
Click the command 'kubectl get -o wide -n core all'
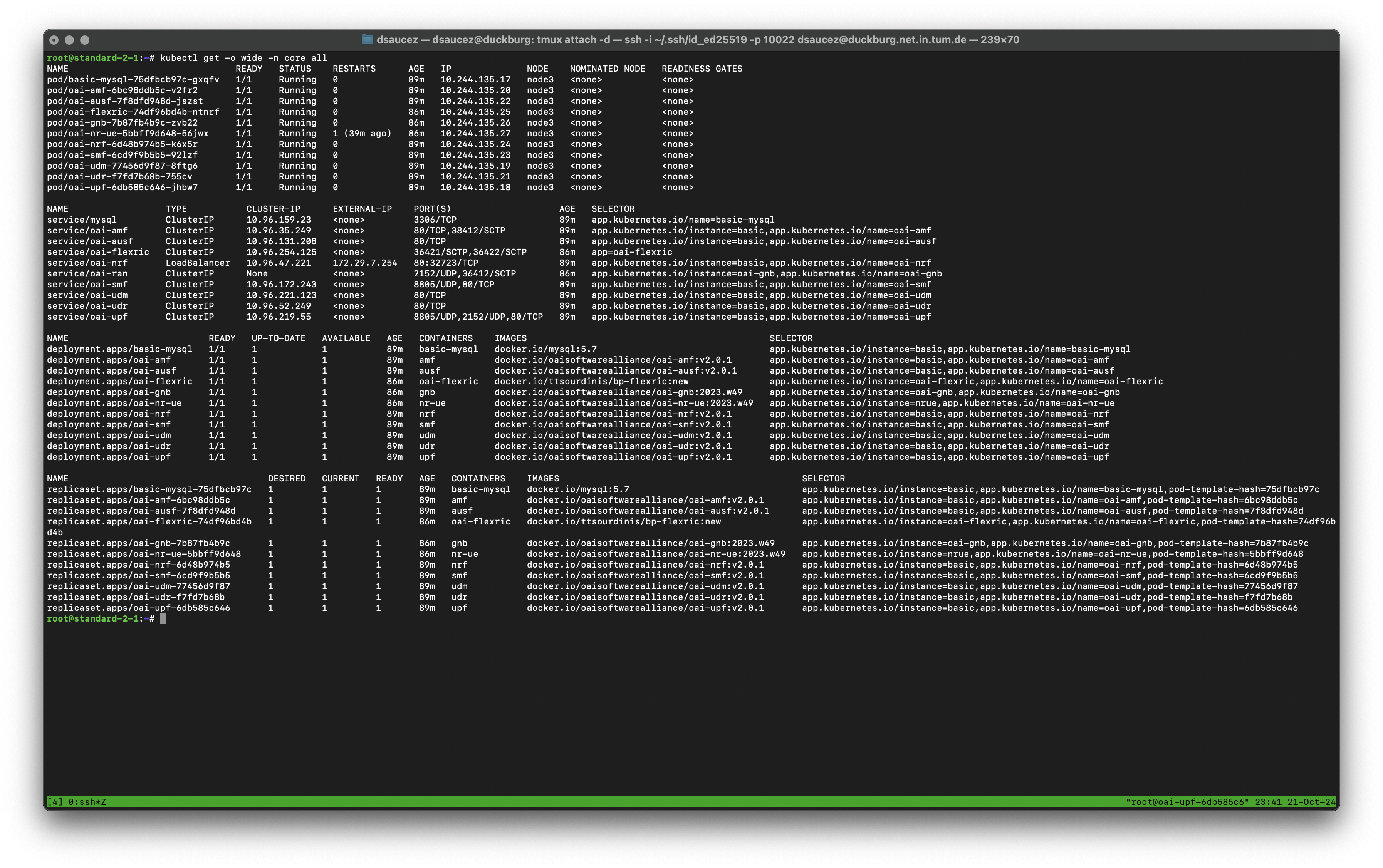click(243, 58)
